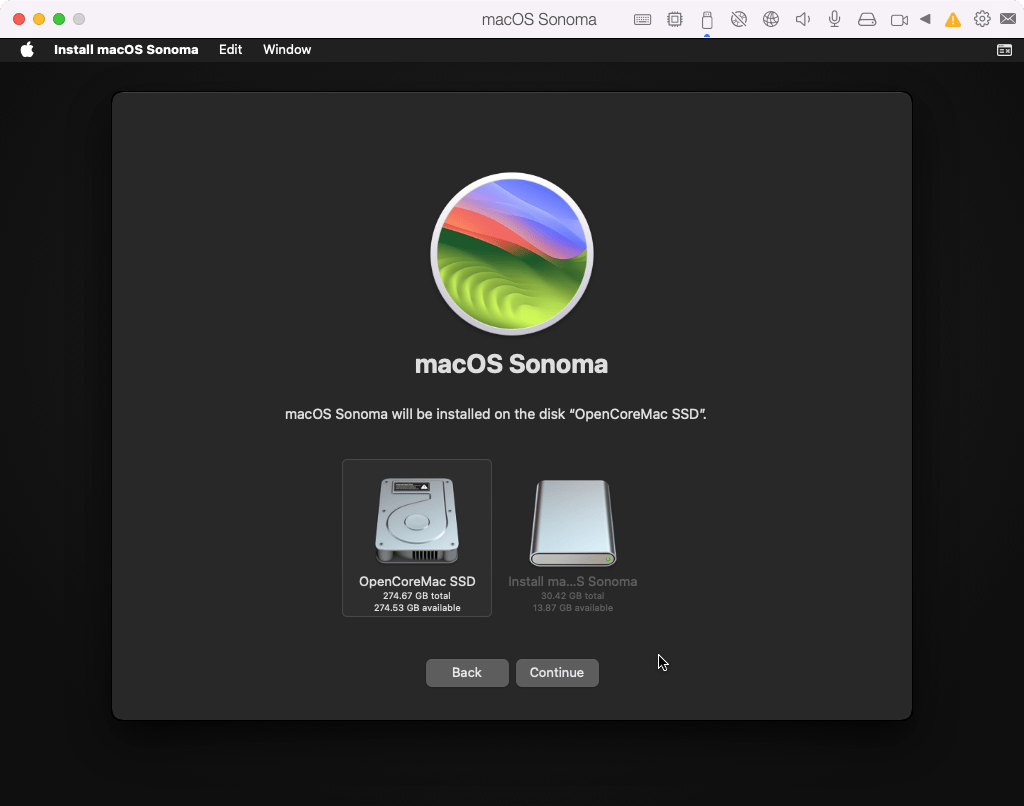Click the globe network icon

click(x=770, y=19)
